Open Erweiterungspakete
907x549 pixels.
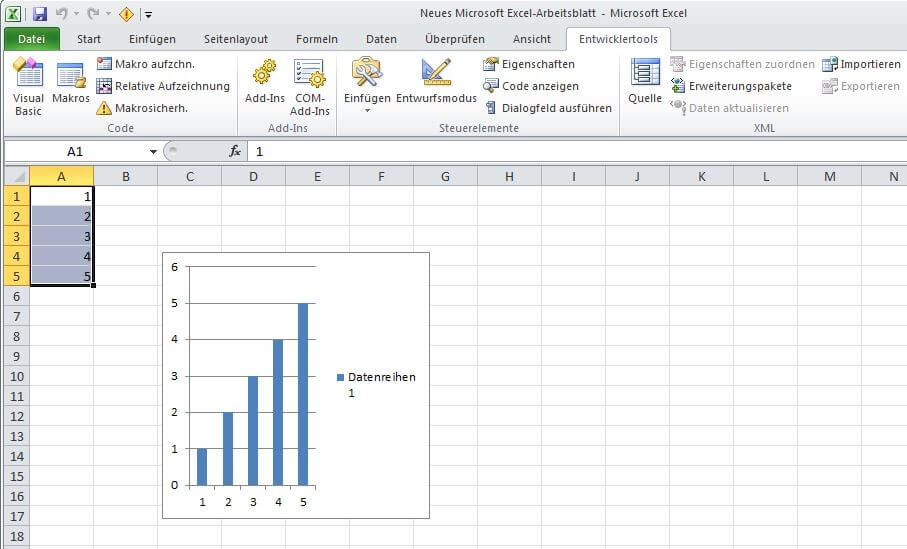(731, 86)
